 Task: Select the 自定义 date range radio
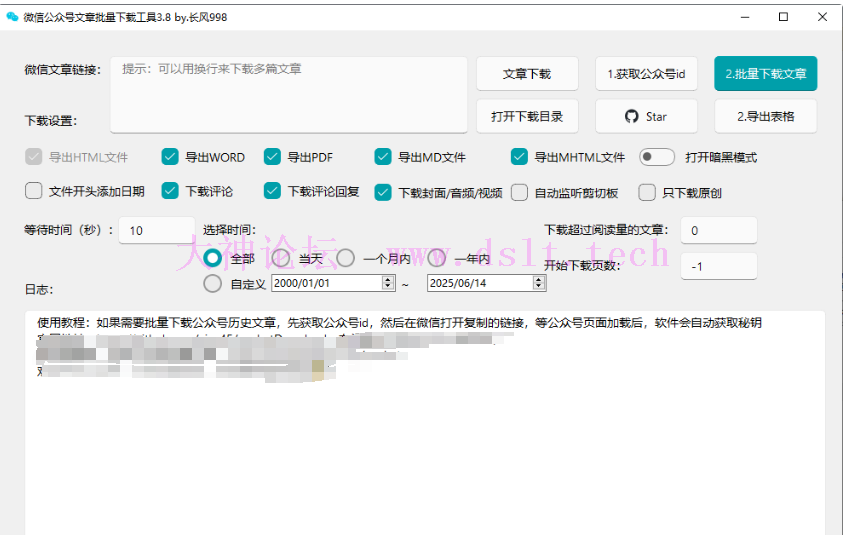pyautogui.click(x=213, y=284)
